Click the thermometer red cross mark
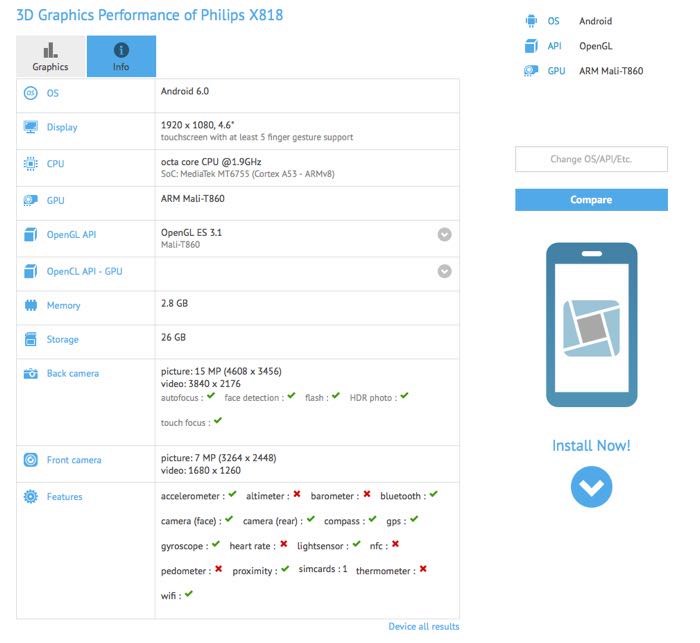Image resolution: width=700 pixels, height=643 pixels. pyautogui.click(x=423, y=569)
